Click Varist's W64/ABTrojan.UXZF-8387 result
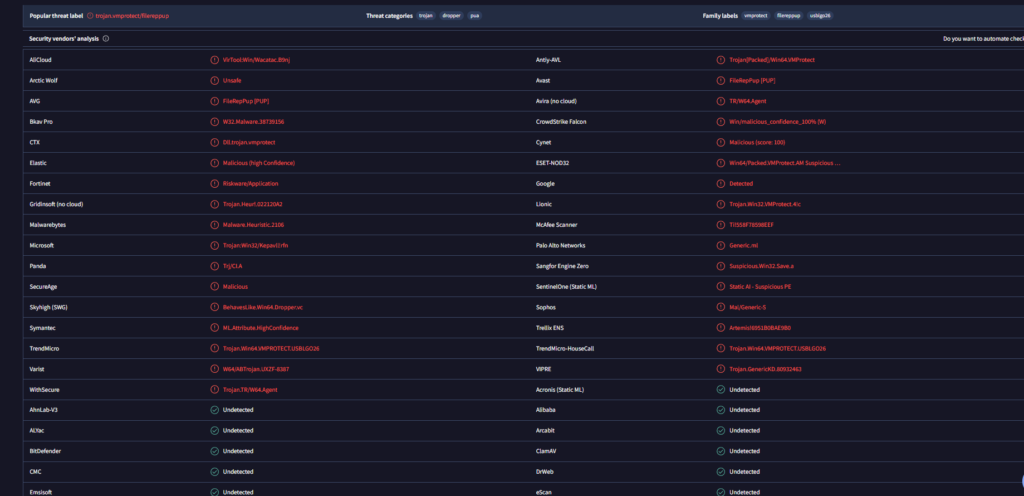The width and height of the screenshot is (1024, 496). [255, 369]
